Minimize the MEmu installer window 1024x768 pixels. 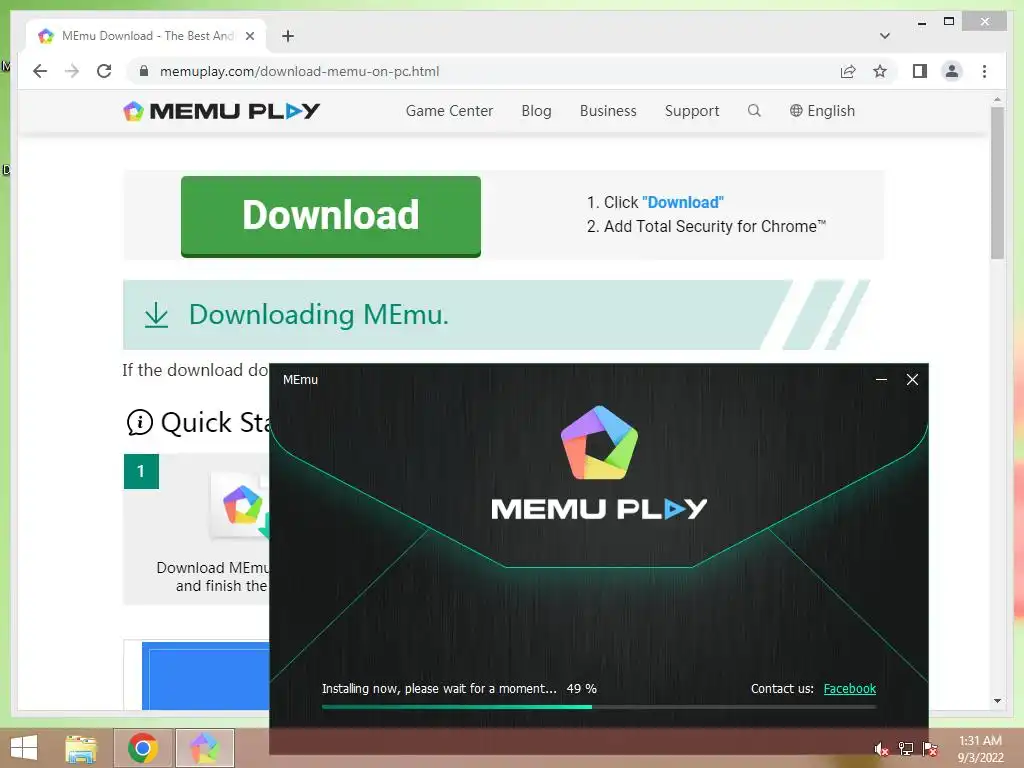pyautogui.click(x=881, y=379)
